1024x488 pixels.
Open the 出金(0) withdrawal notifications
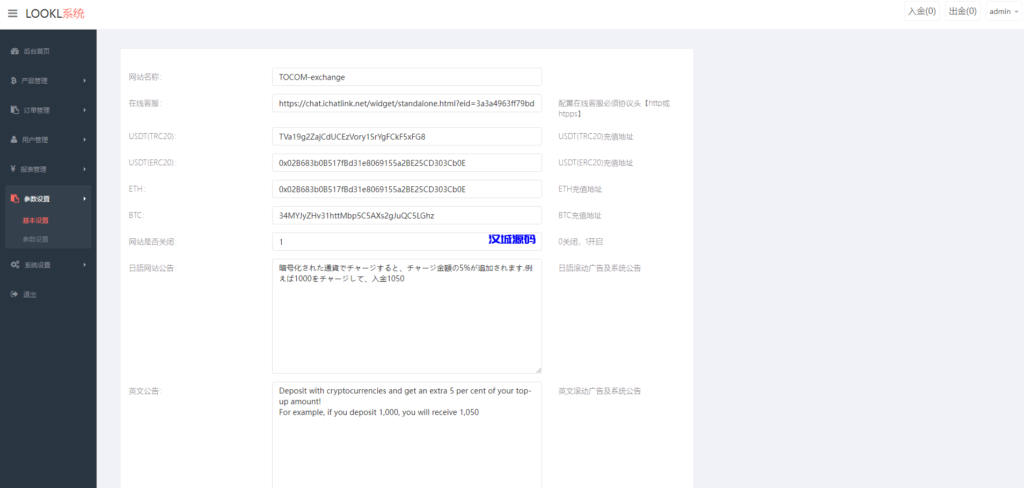(x=962, y=12)
